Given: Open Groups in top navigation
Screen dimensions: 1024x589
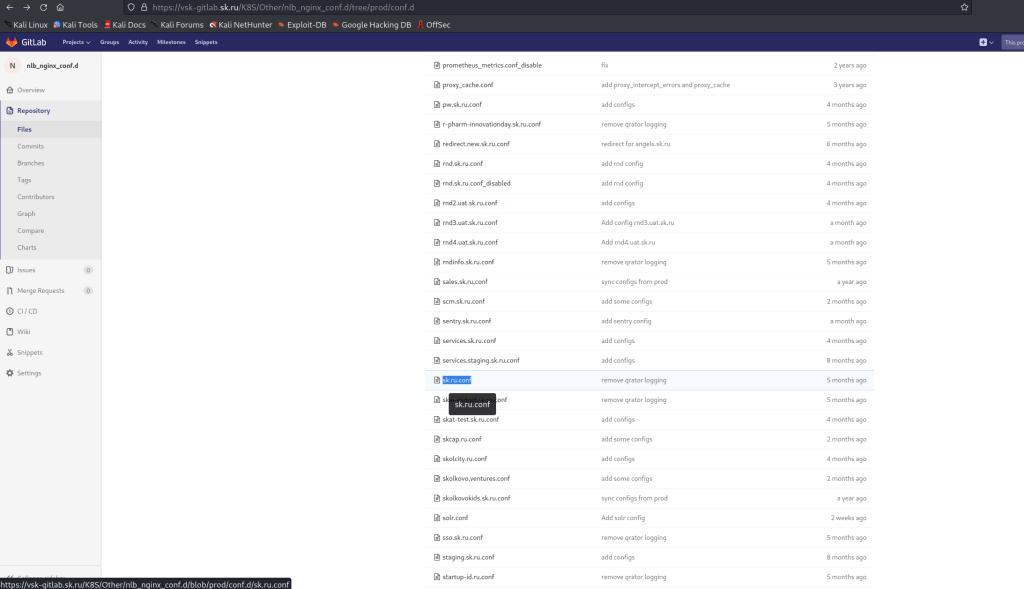Looking at the screenshot, I should [109, 42].
